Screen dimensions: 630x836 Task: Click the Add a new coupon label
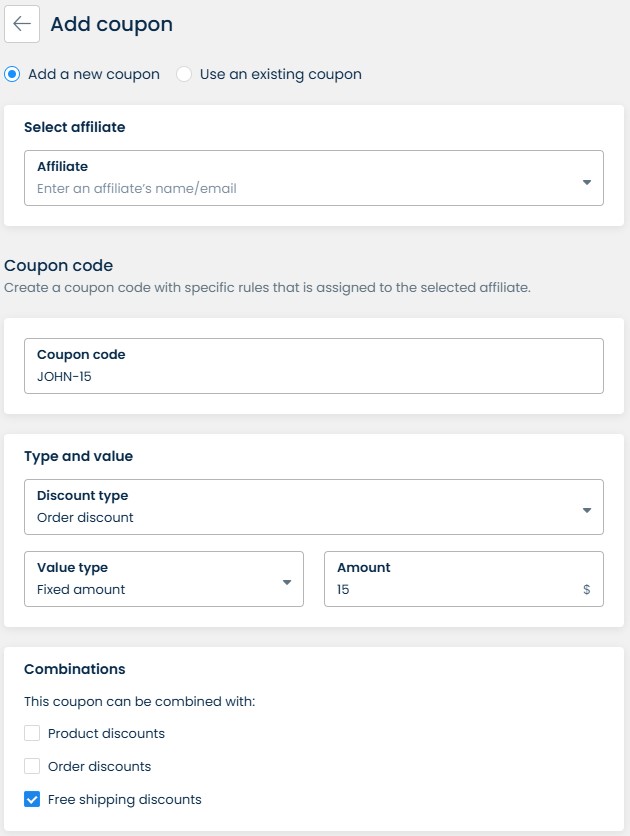93,74
